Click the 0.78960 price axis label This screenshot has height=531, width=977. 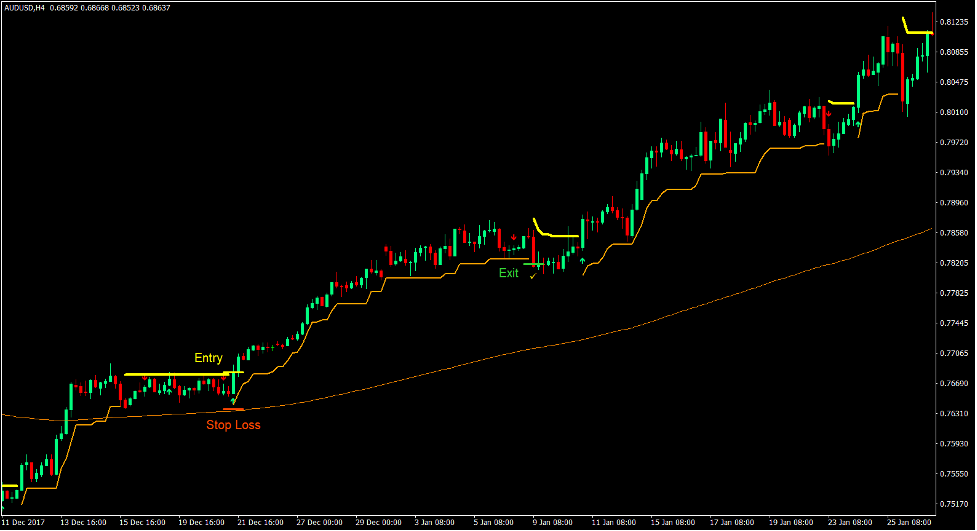[954, 203]
